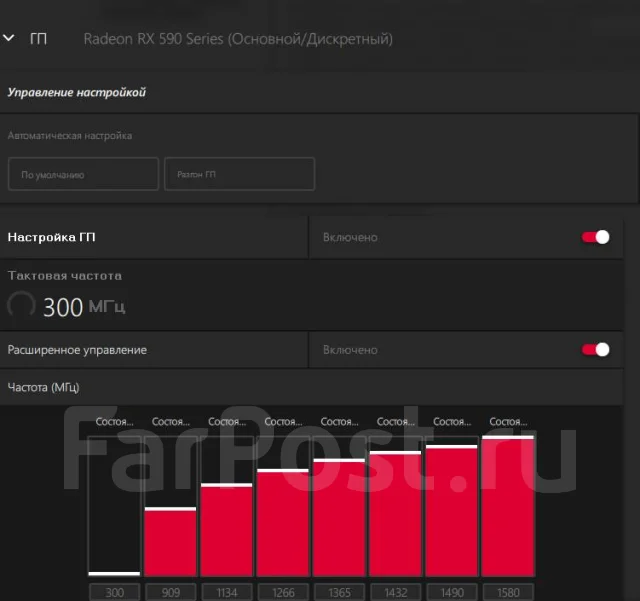Click the frequency field showing 300
This screenshot has width=640, height=601.
click(x=114, y=592)
